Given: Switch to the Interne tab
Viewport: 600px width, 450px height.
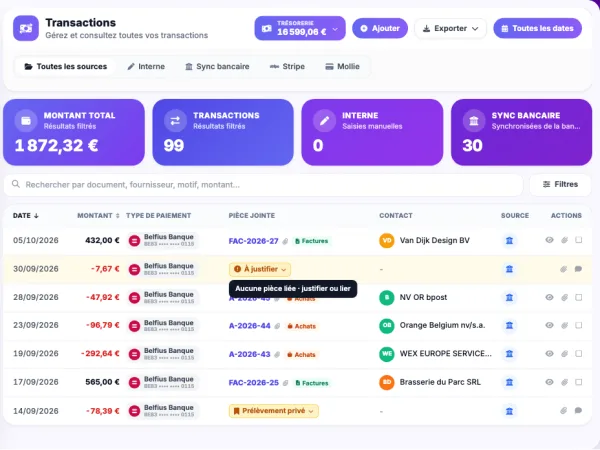Looking at the screenshot, I should [146, 67].
